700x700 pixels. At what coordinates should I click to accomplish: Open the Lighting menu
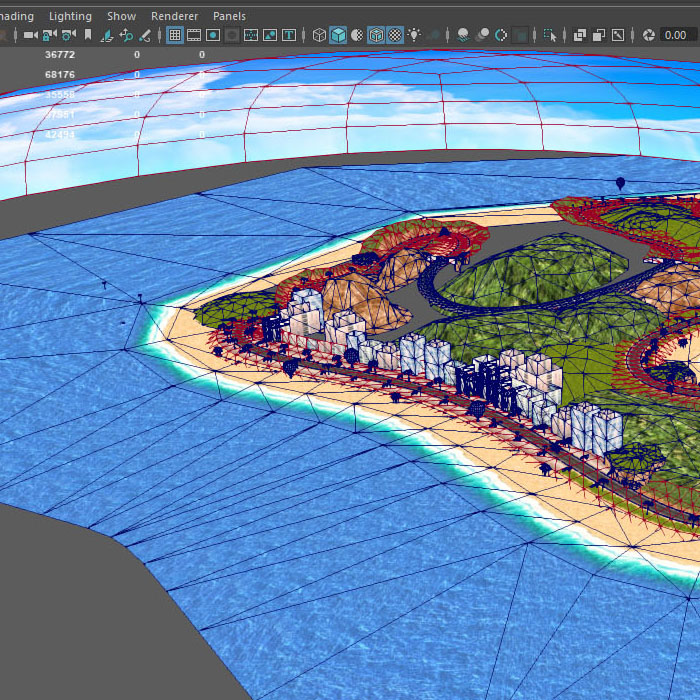(x=70, y=16)
